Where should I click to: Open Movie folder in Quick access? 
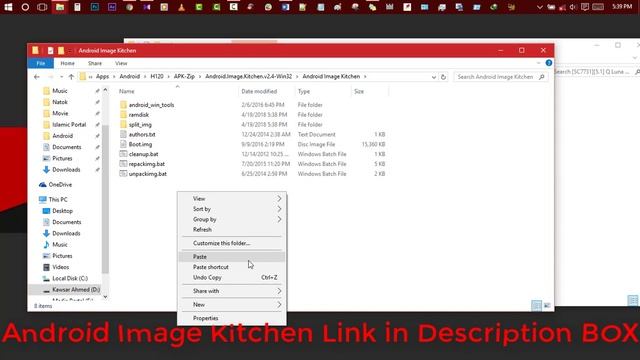click(x=60, y=113)
